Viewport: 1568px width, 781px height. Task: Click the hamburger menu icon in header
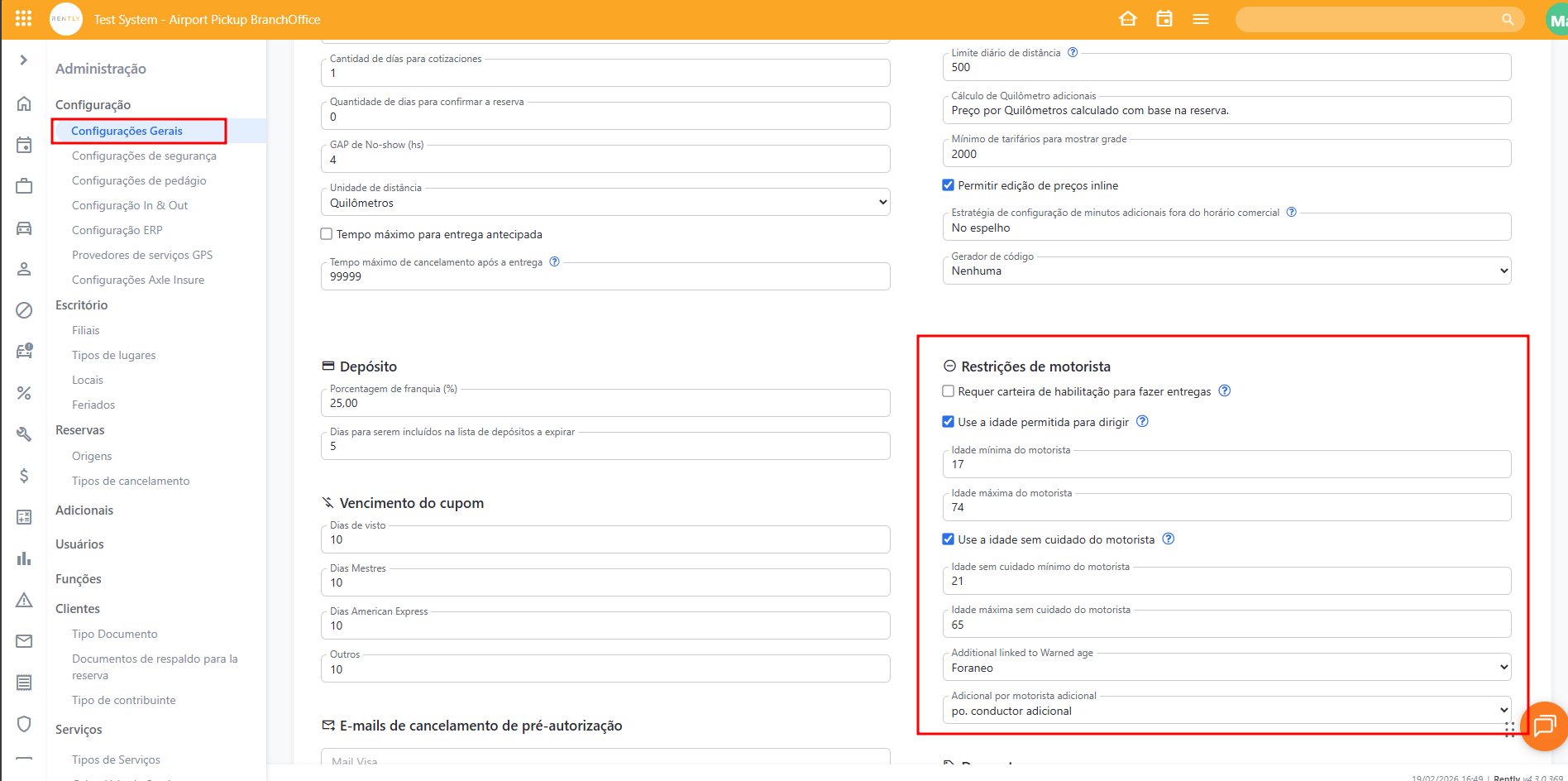[x=1200, y=19]
